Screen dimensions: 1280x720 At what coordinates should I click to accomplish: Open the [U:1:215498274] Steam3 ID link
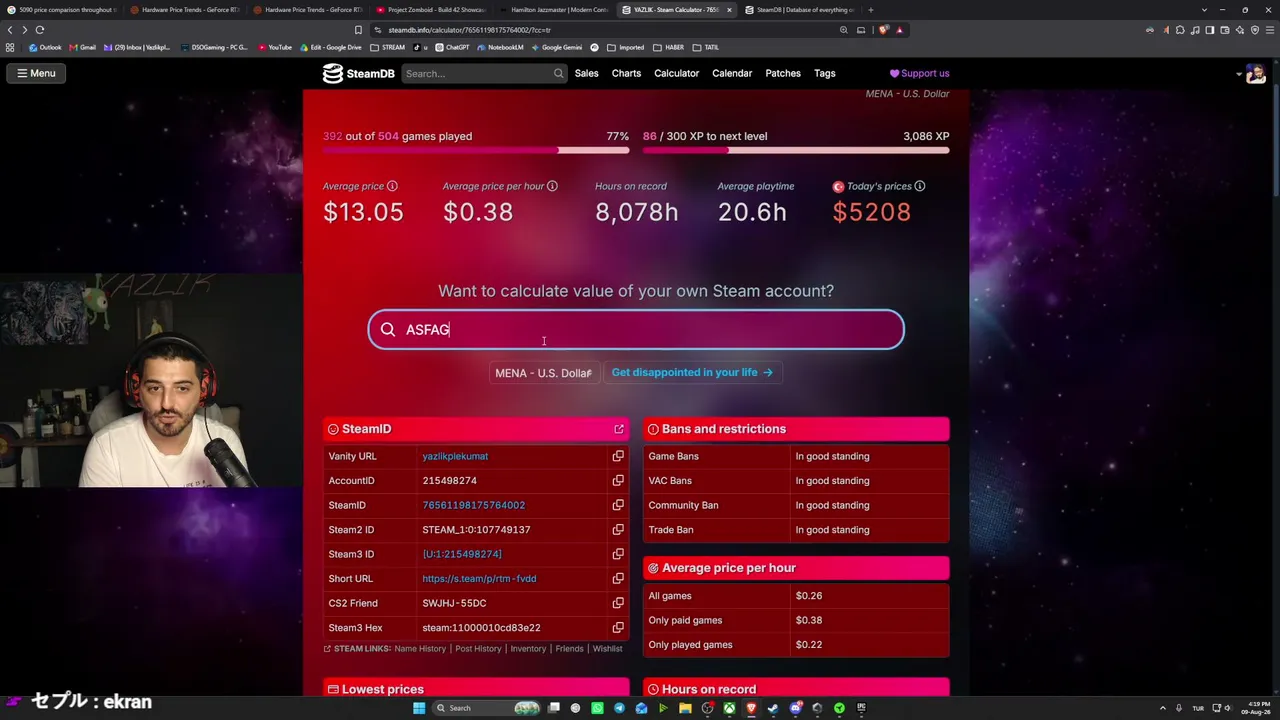click(x=462, y=554)
